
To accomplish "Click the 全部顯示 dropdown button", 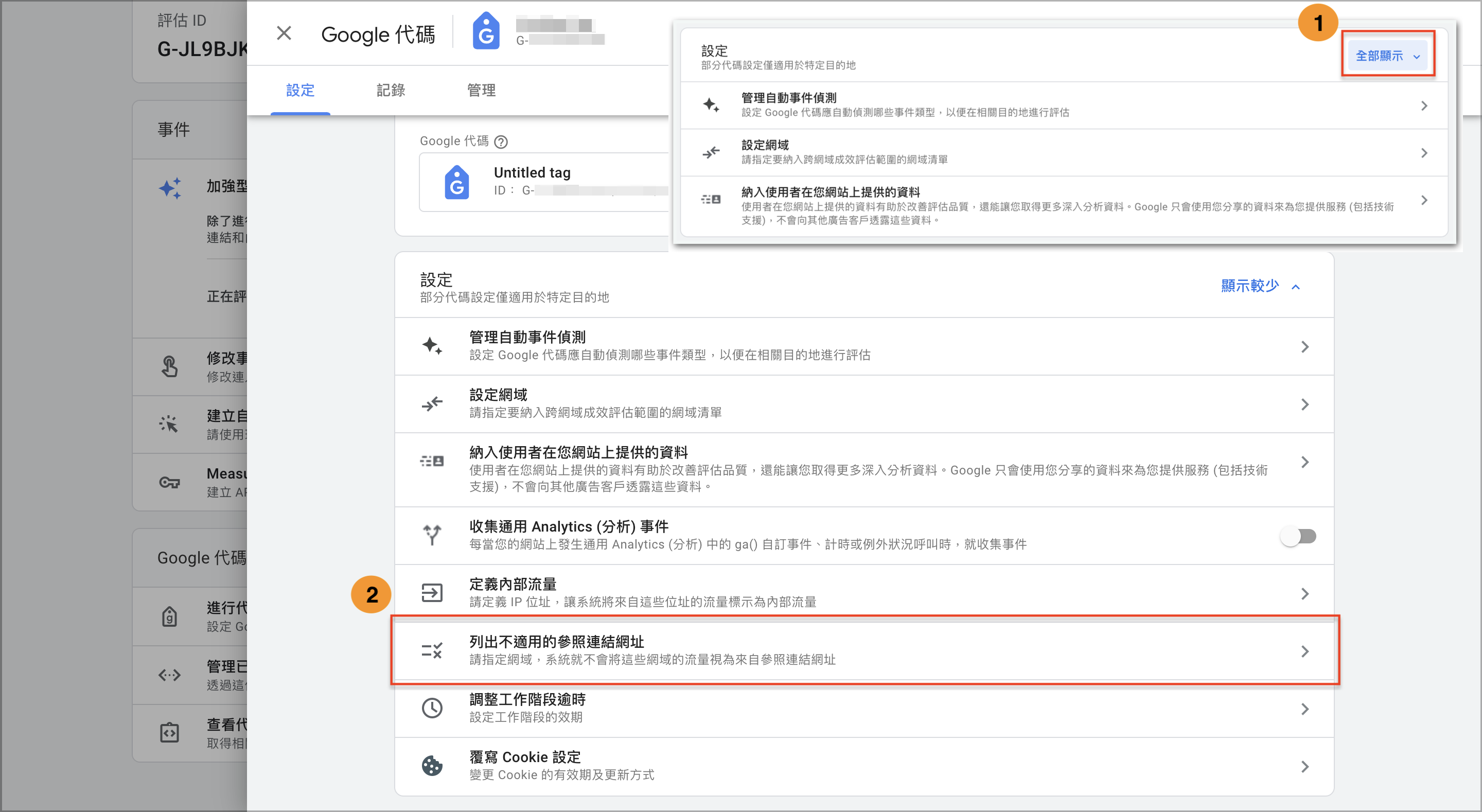I will tap(1388, 56).
